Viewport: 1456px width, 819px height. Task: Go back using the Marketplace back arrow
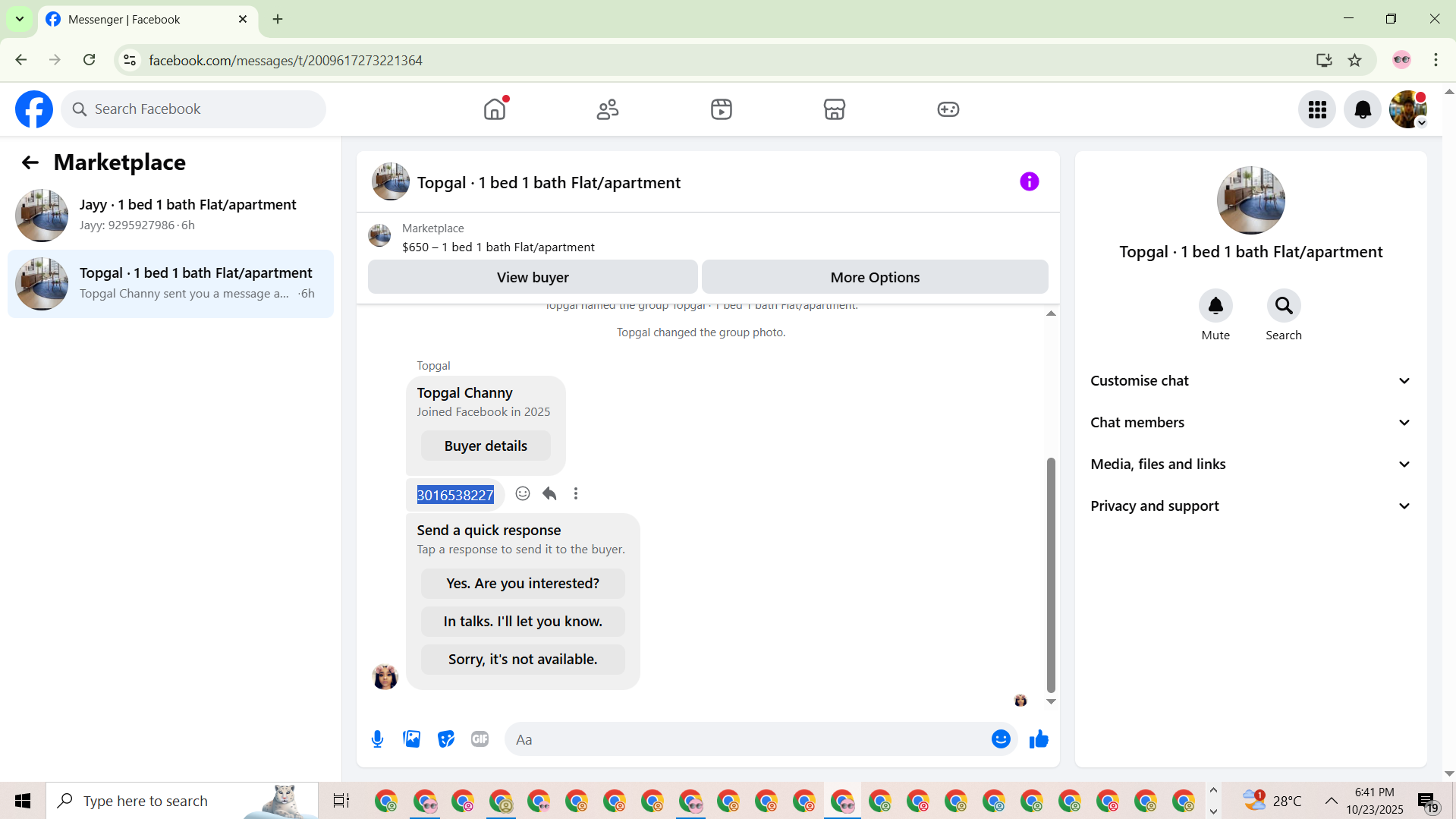click(30, 162)
